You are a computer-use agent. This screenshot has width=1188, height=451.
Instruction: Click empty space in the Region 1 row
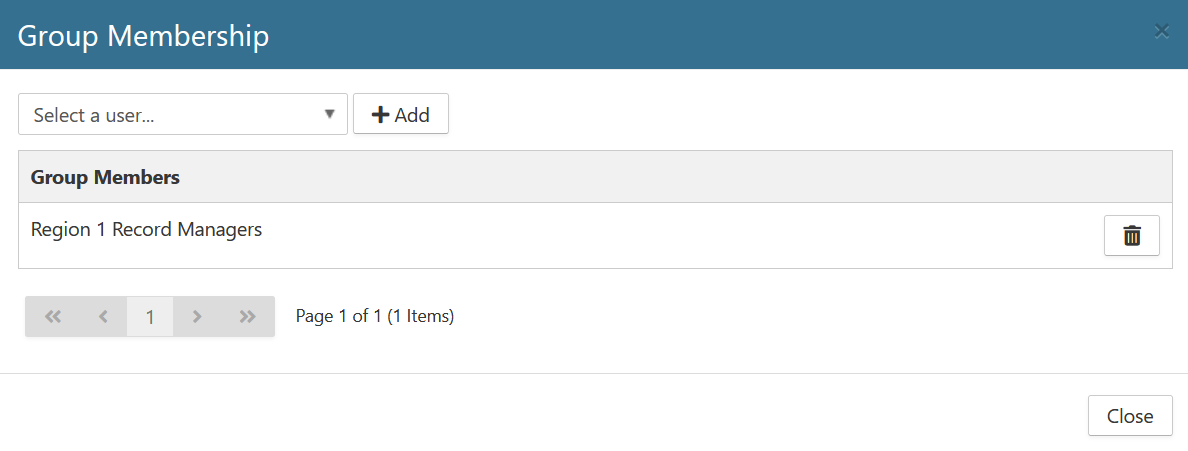650,236
